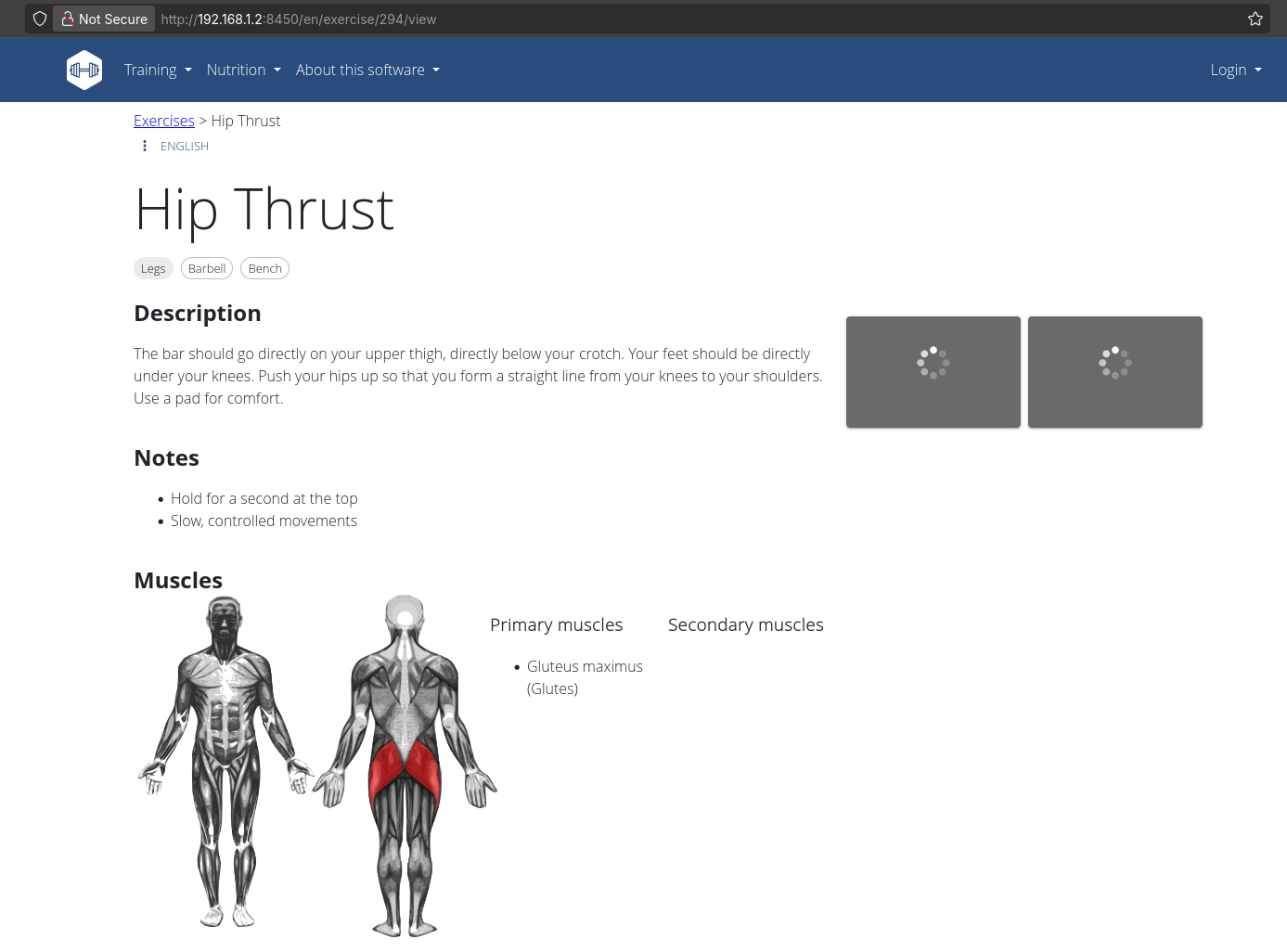This screenshot has height=952, width=1287.
Task: Click the Gluteus maximus muscle entry
Action: coord(585,677)
